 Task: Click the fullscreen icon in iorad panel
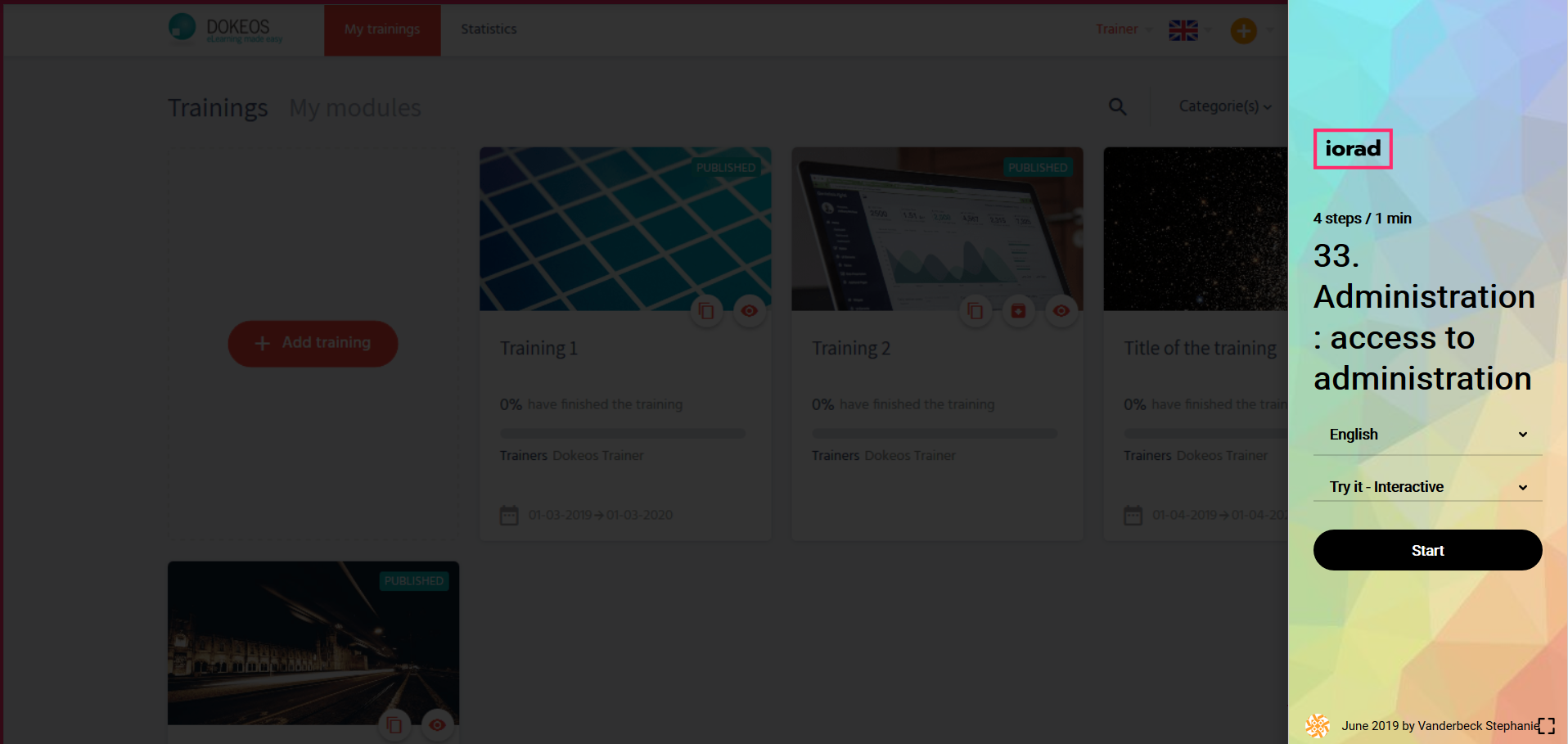tap(1546, 726)
